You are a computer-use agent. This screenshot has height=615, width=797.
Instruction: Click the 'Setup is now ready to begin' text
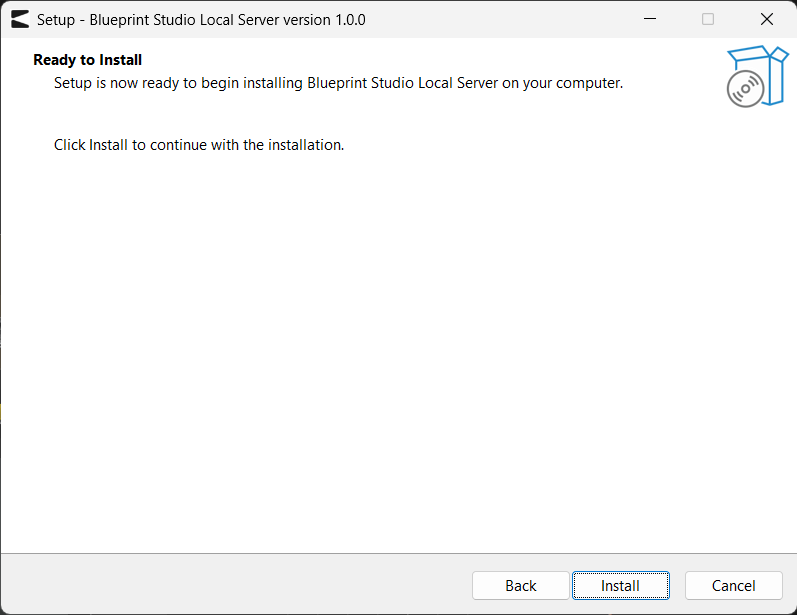click(x=339, y=83)
